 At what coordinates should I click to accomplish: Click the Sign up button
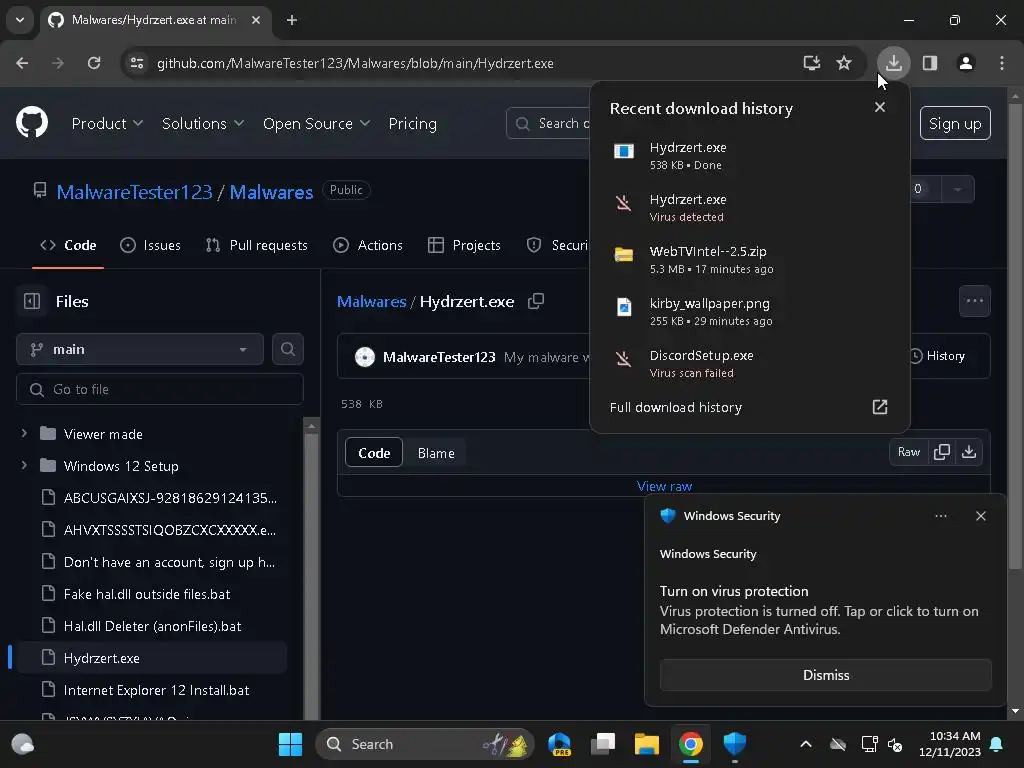click(x=955, y=123)
